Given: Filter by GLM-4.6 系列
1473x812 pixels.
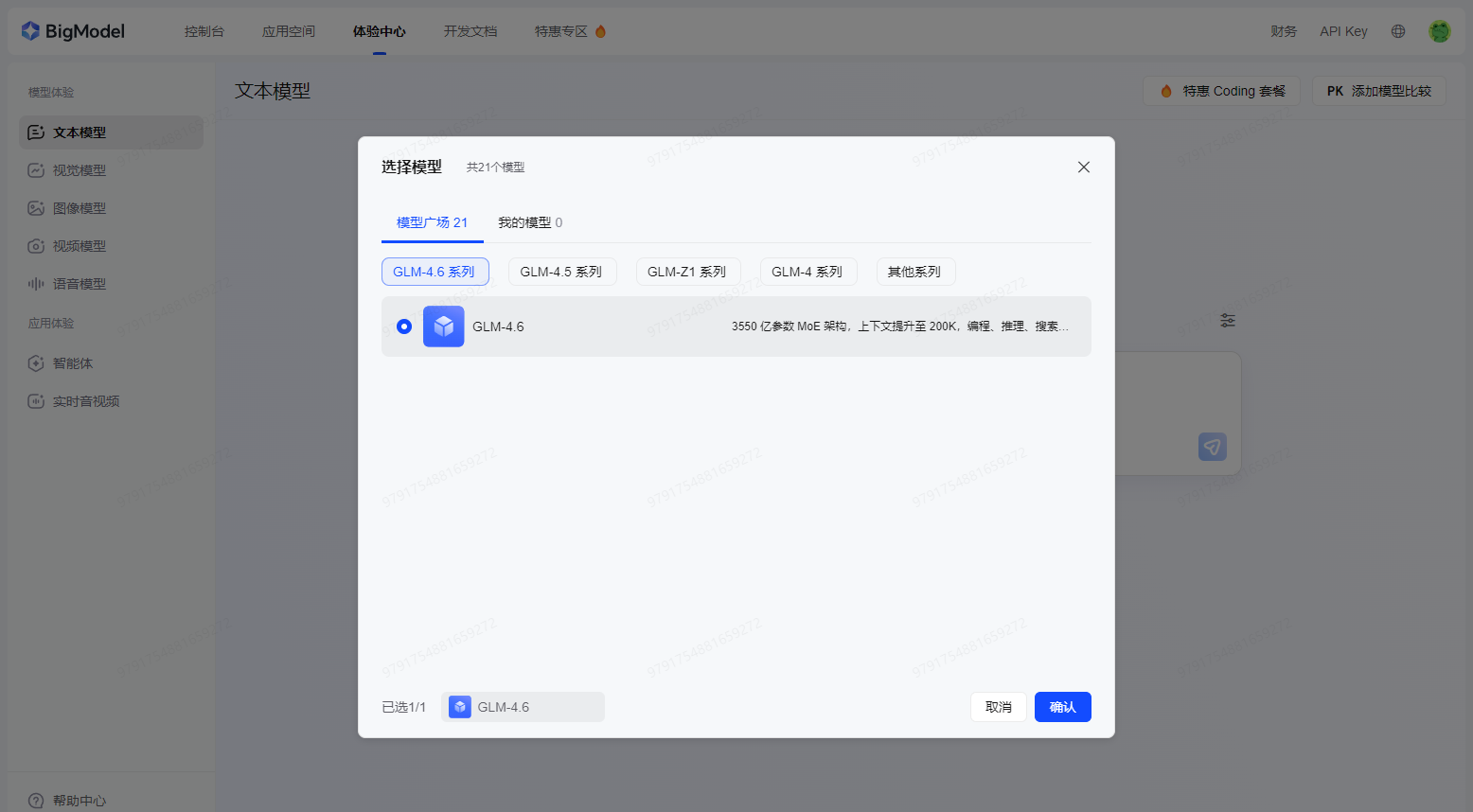Looking at the screenshot, I should [435, 272].
